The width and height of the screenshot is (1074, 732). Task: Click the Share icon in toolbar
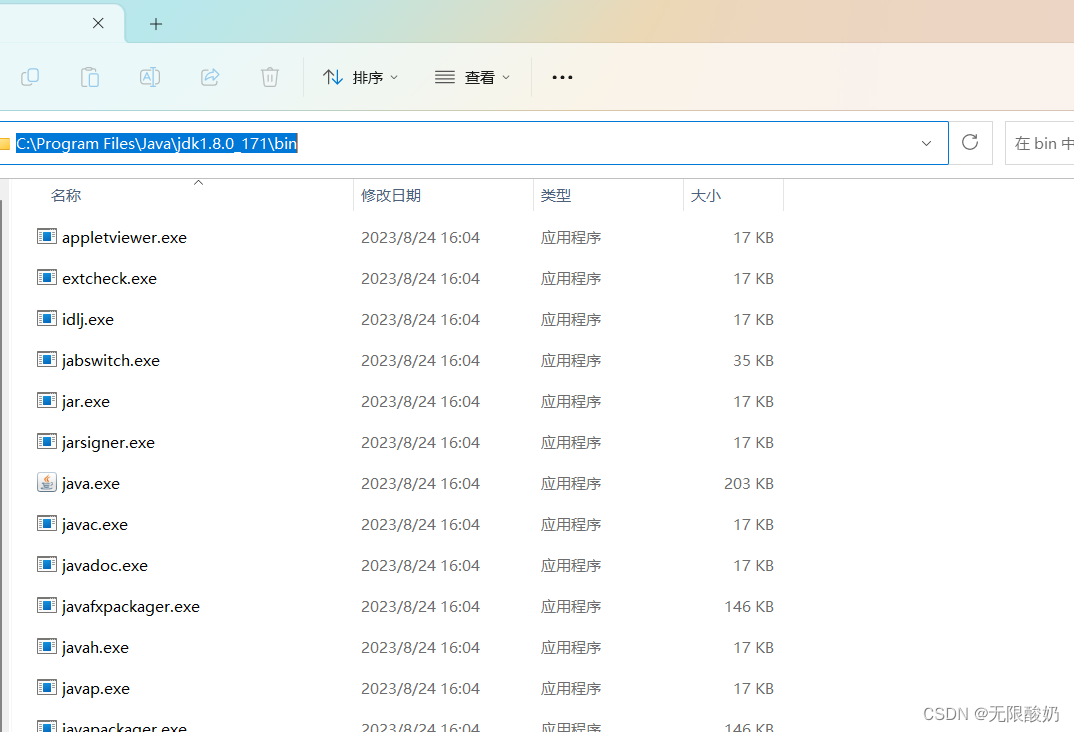[210, 77]
